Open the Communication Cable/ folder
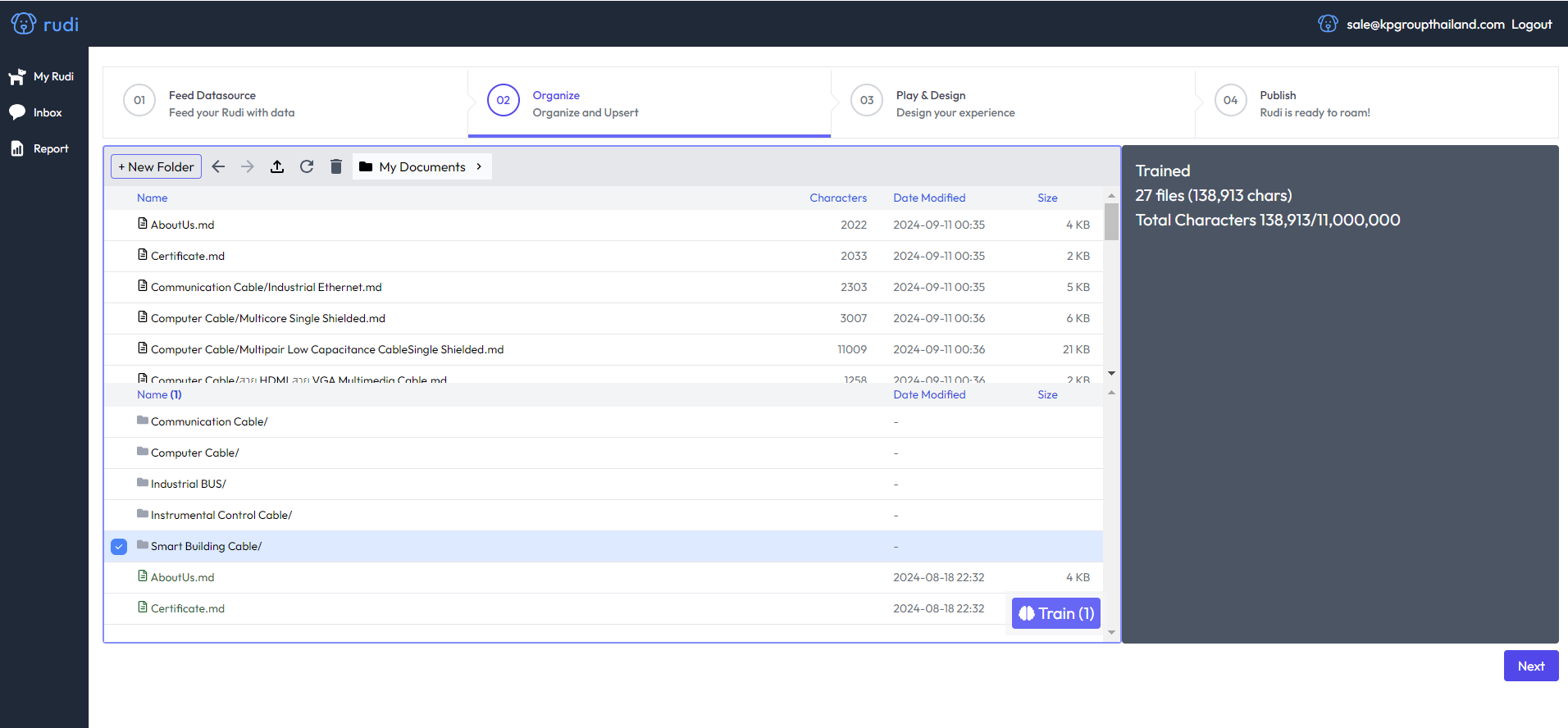Viewport: 1568px width, 728px height. [x=603, y=421]
